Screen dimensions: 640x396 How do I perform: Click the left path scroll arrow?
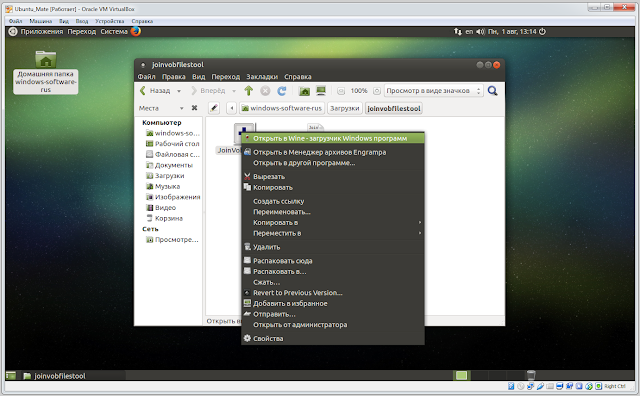[231, 108]
